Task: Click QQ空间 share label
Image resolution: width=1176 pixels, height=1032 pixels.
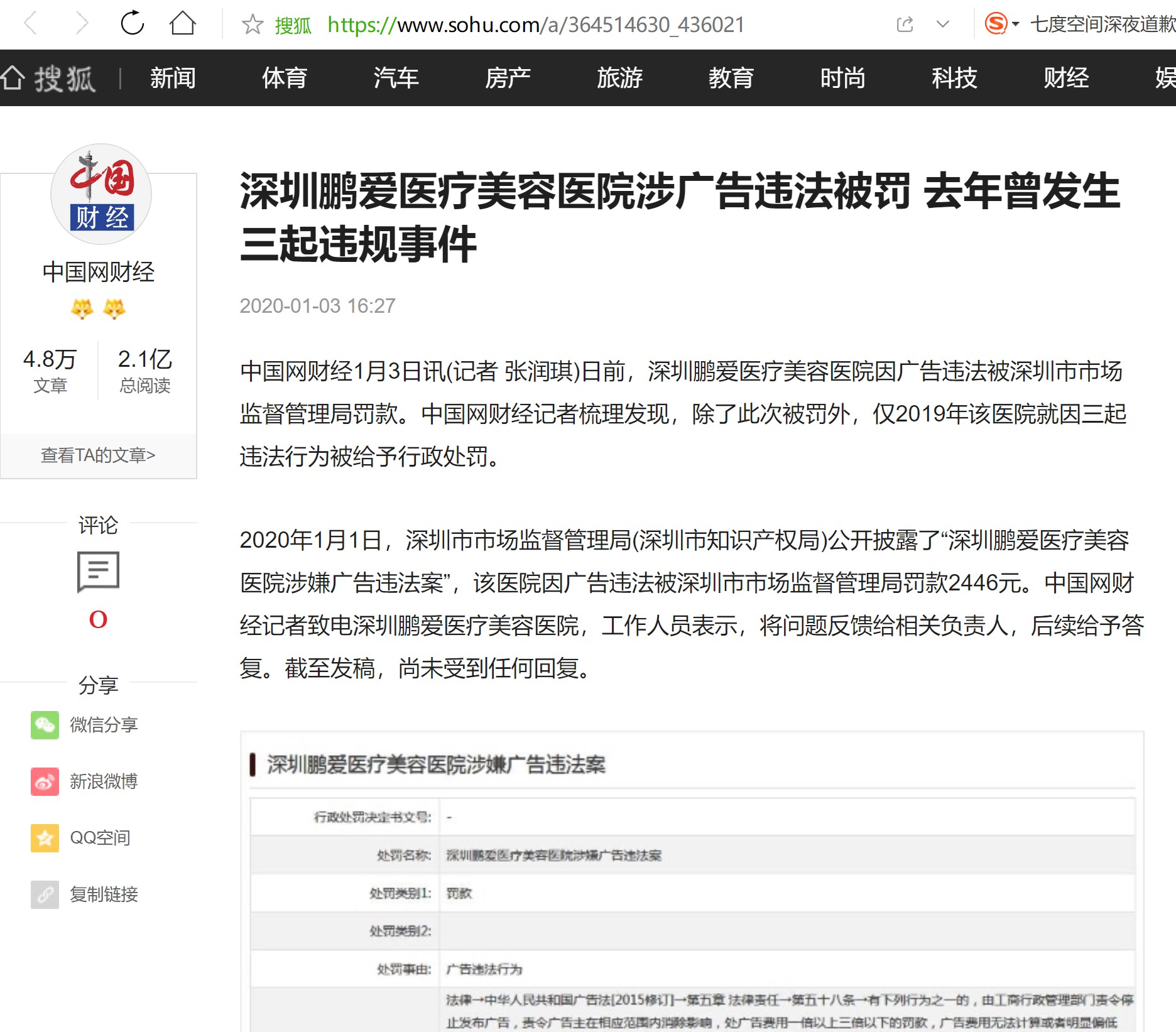Action: (100, 838)
